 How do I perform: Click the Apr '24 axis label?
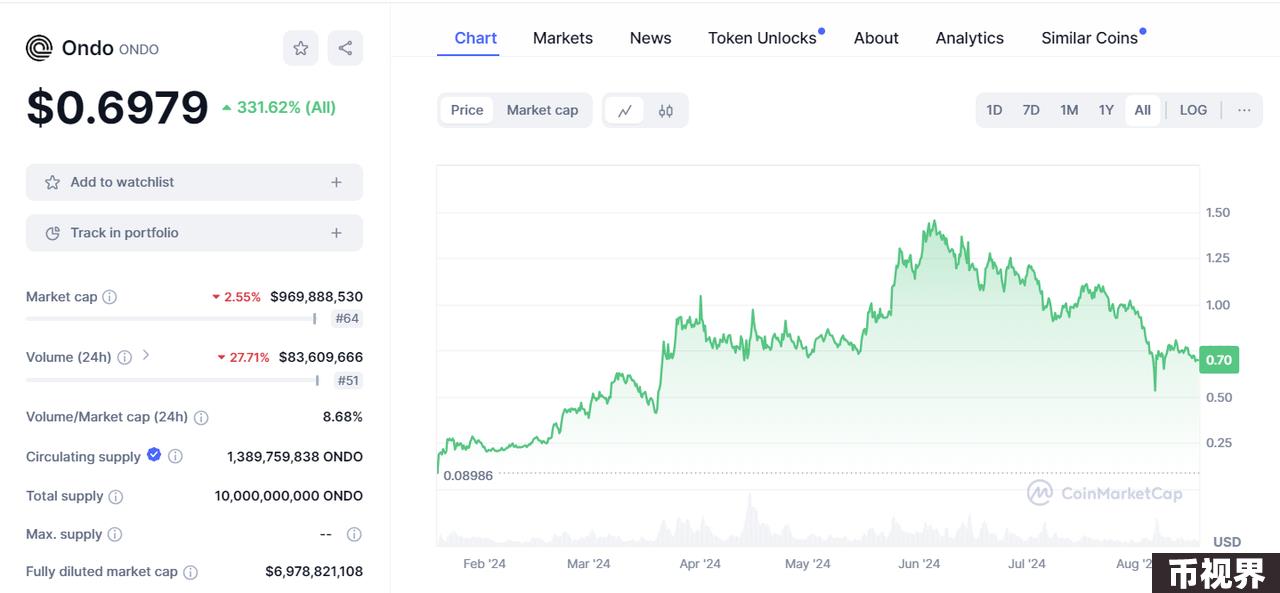[x=700, y=564]
